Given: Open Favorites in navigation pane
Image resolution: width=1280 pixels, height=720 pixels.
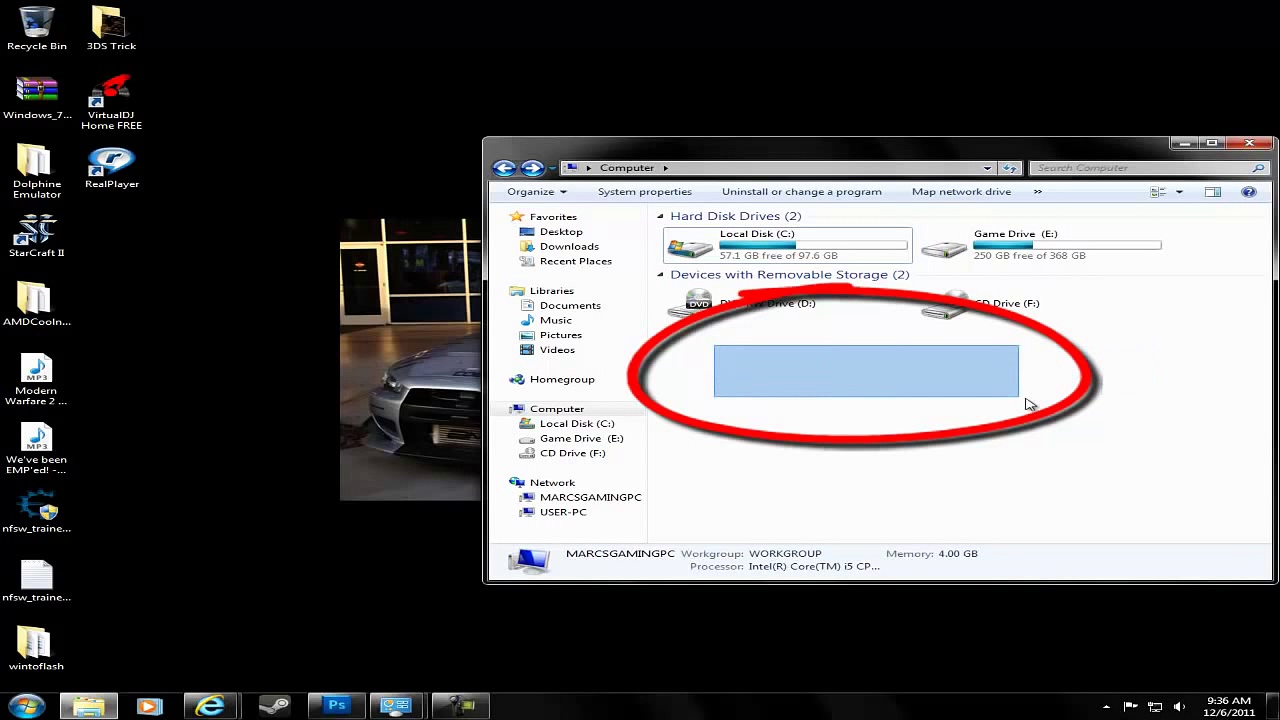Looking at the screenshot, I should tap(553, 217).
